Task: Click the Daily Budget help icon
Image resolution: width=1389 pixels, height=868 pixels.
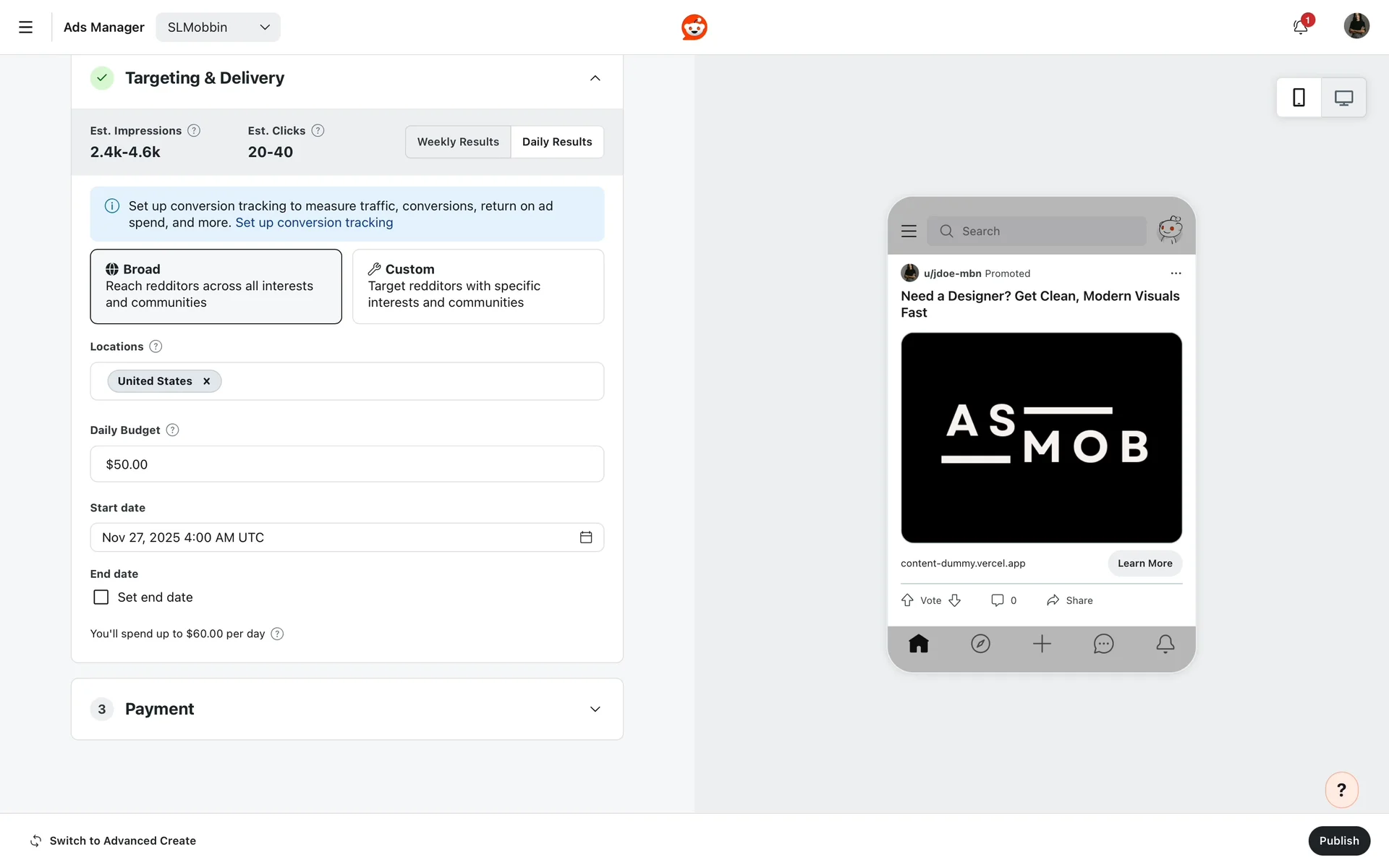Action: click(172, 430)
